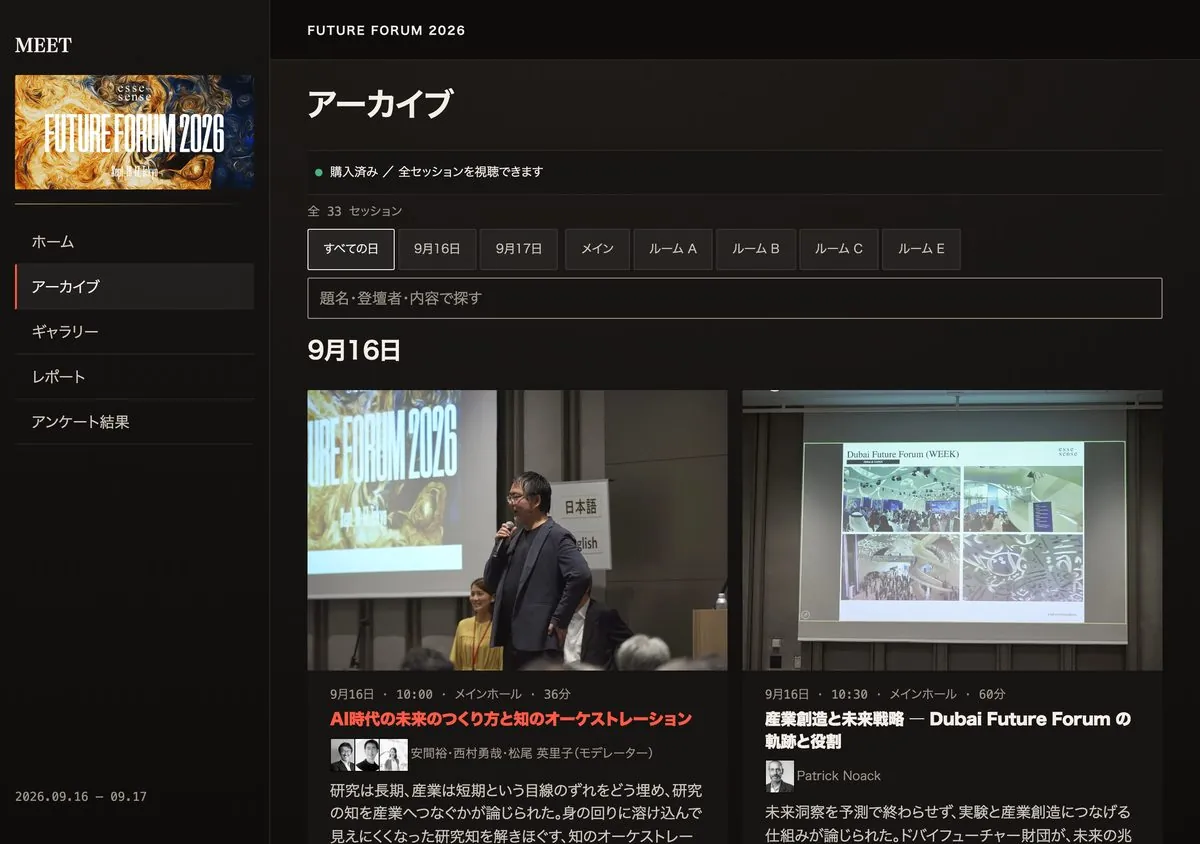Image resolution: width=1200 pixels, height=844 pixels.
Task: Click the 未来洞察を予測で終わらせず description text
Action: 948,823
